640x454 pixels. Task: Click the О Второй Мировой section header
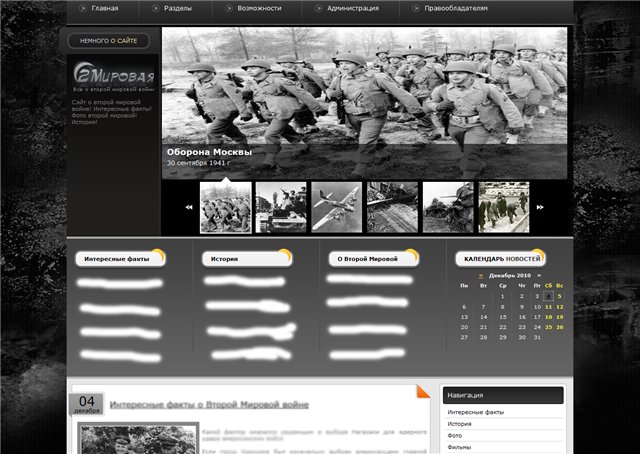point(367,259)
